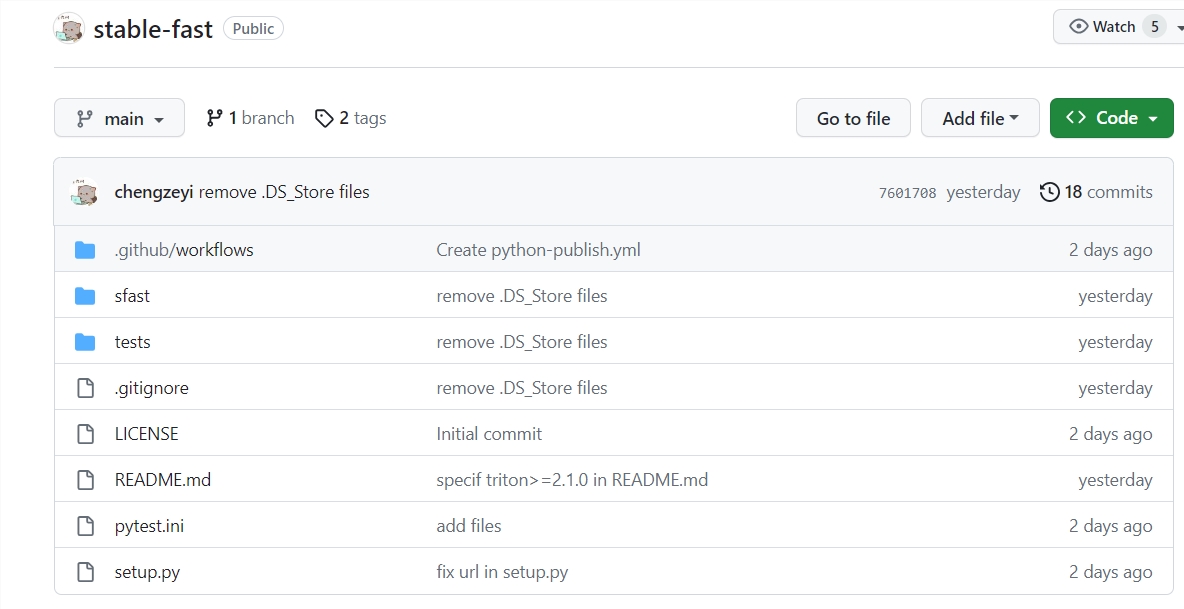Viewport: 1184px width, 609px height.
Task: Expand the Add file dropdown
Action: (979, 118)
